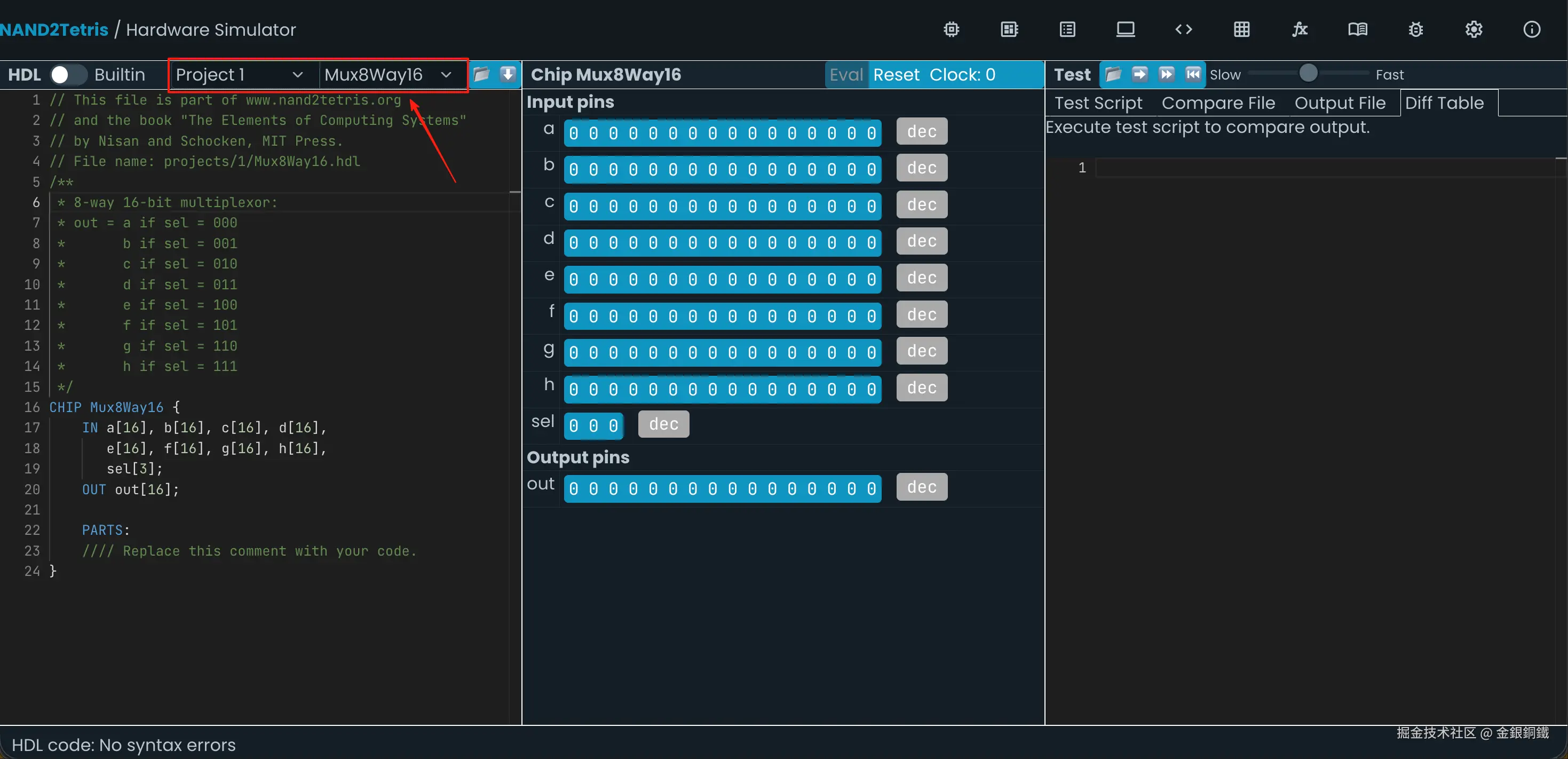Click the info circle icon
This screenshot has width=1568, height=759.
pos(1532,29)
